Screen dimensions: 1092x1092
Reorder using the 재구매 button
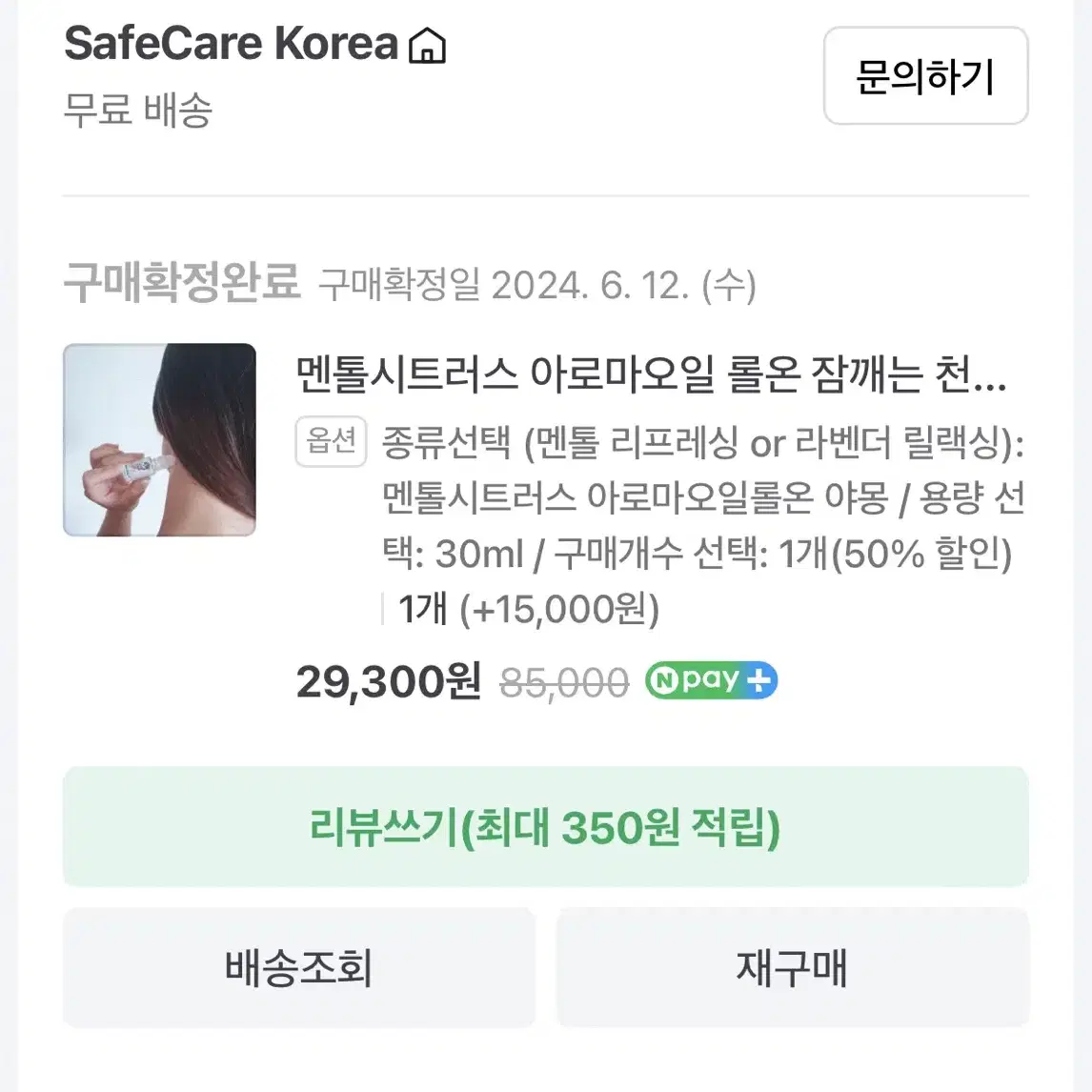[x=793, y=967]
